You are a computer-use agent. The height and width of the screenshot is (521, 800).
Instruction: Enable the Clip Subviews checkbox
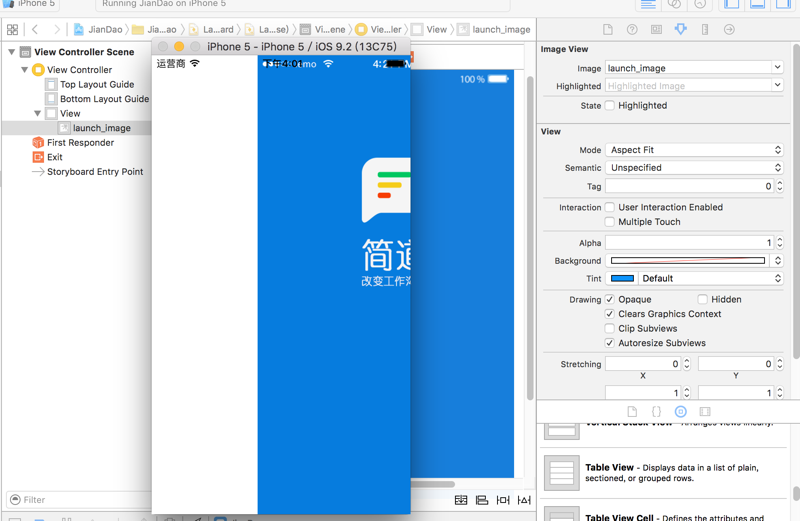610,329
